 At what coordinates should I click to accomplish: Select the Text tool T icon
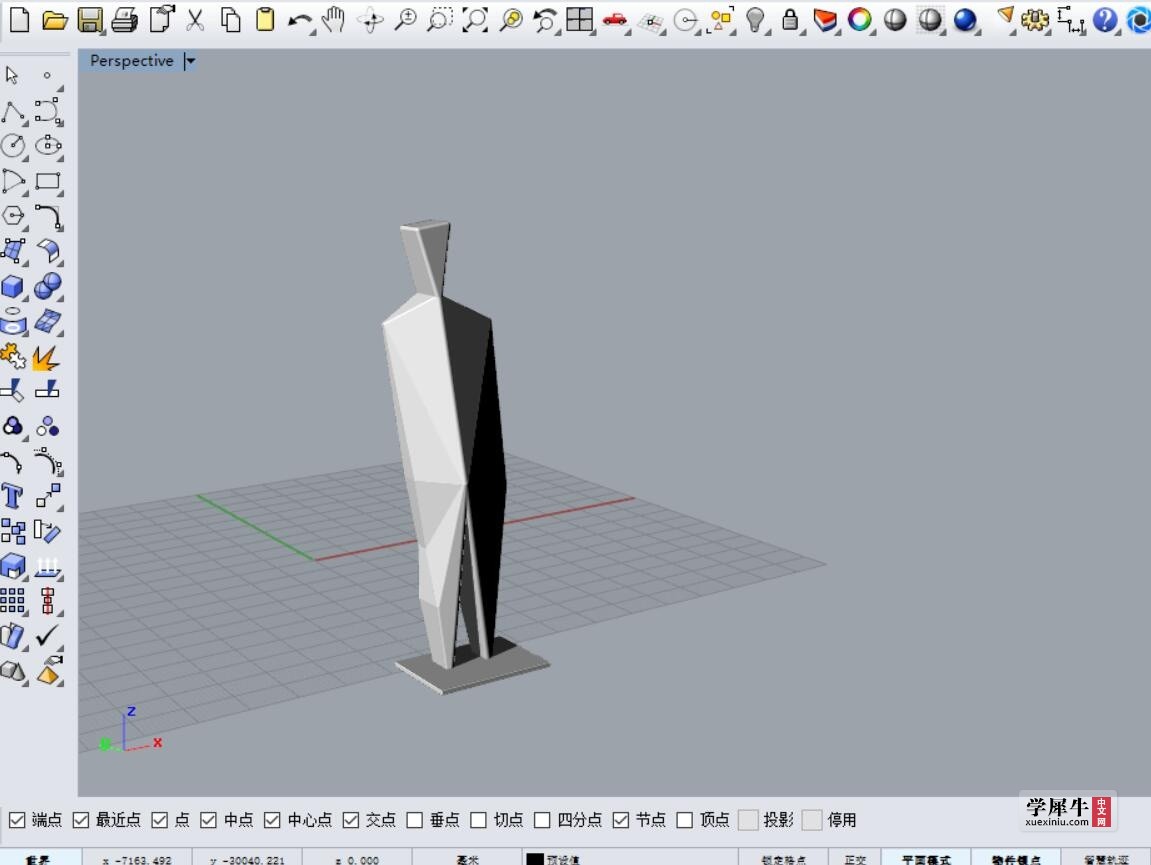tap(12, 496)
